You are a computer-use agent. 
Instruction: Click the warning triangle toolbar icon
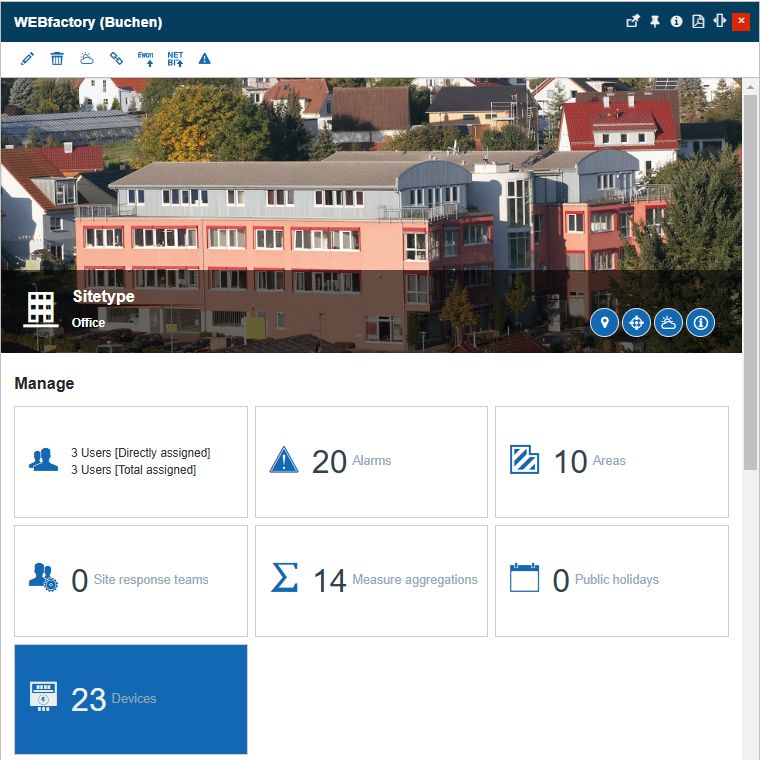[x=204, y=59]
